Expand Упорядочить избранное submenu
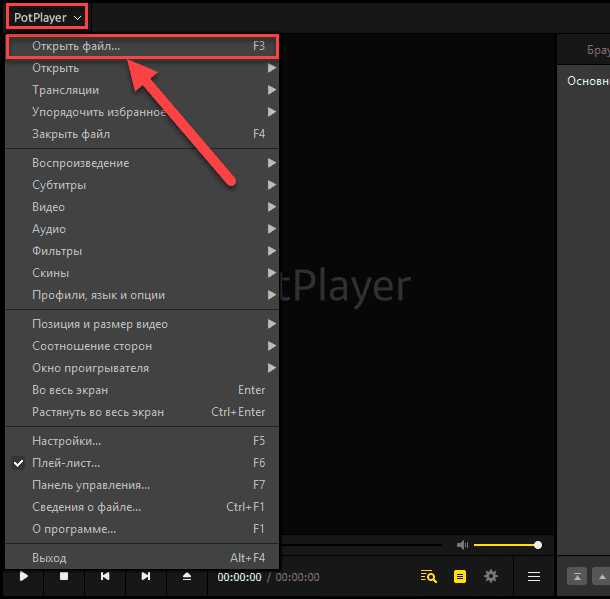610x599 pixels. click(x=142, y=112)
